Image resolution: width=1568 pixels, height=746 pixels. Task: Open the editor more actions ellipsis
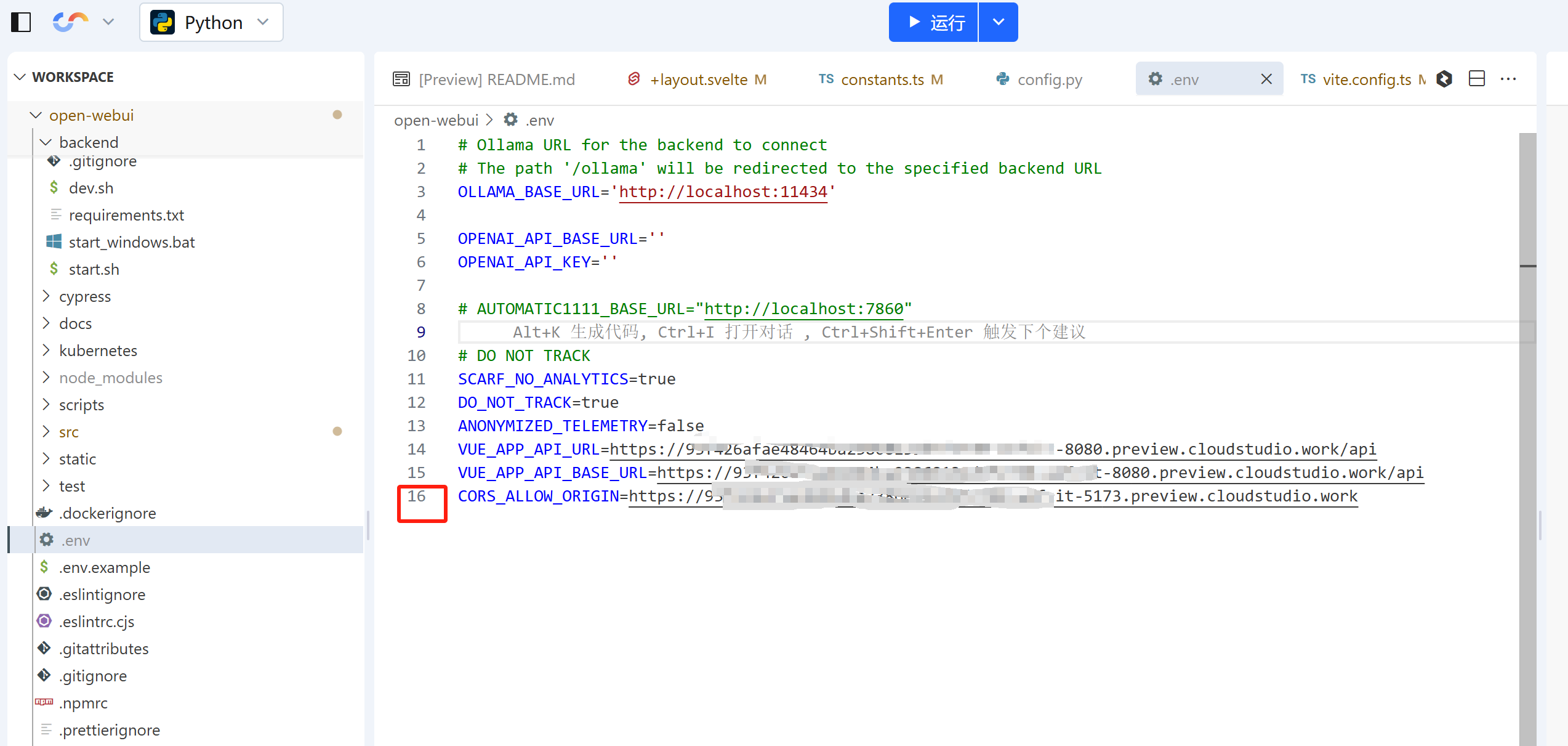tap(1508, 79)
